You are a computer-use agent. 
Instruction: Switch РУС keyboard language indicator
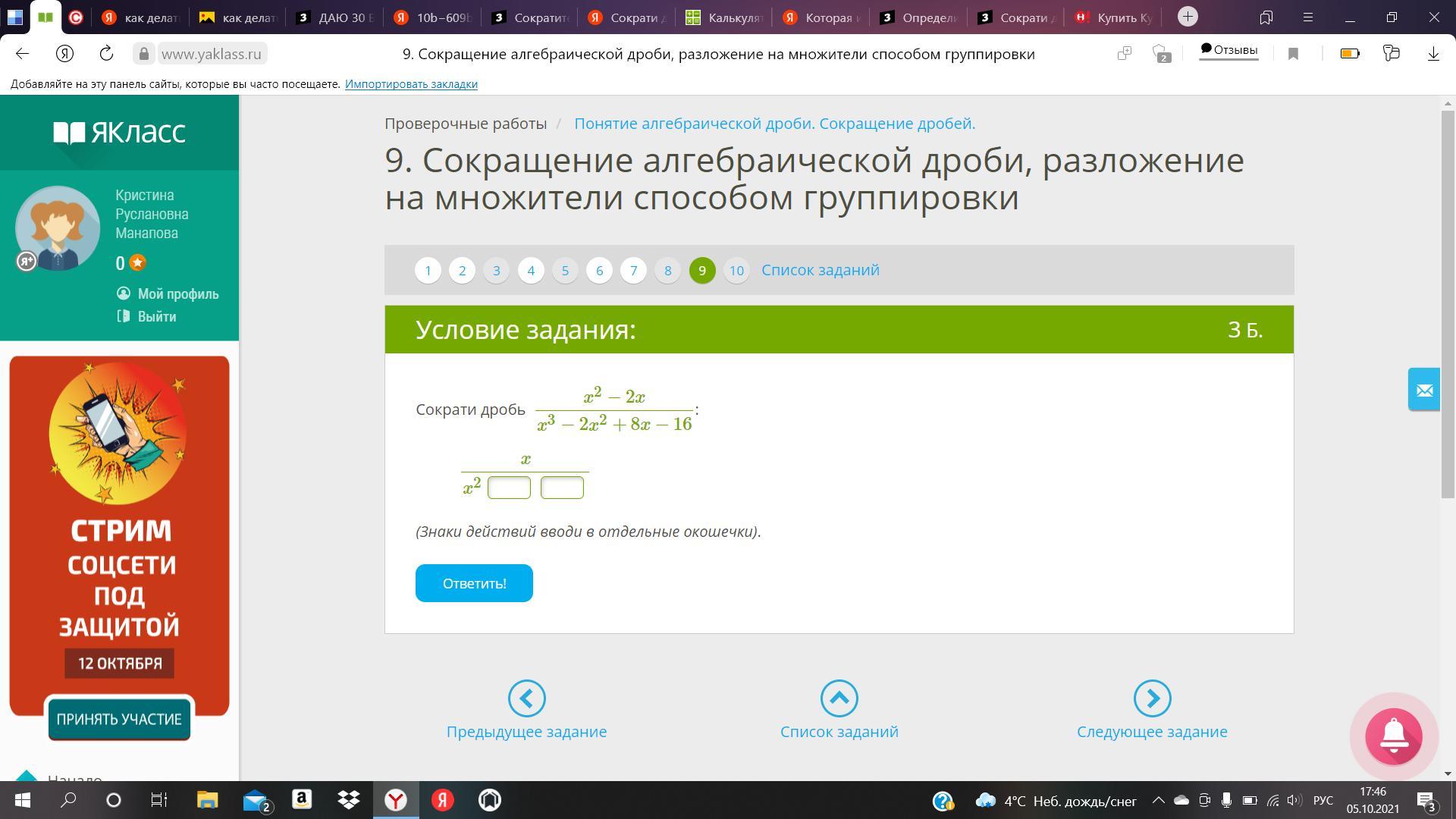click(x=1323, y=801)
